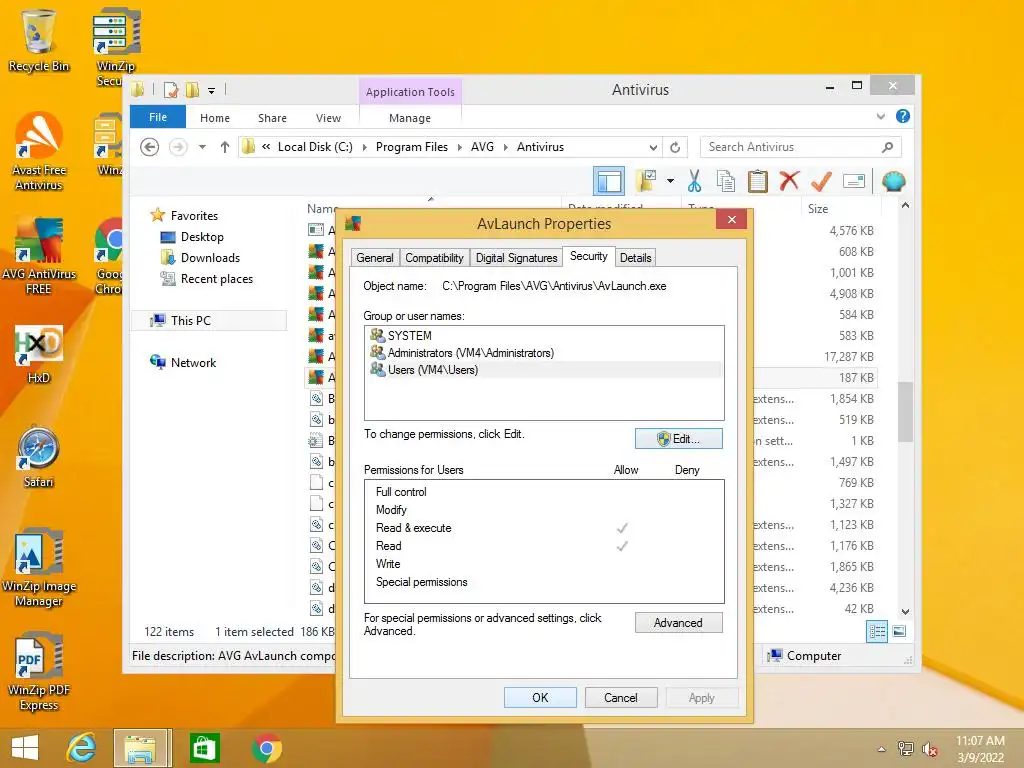Screen dimensions: 1024x768
Task: Open the Home ribbon tab
Action: coord(215,118)
